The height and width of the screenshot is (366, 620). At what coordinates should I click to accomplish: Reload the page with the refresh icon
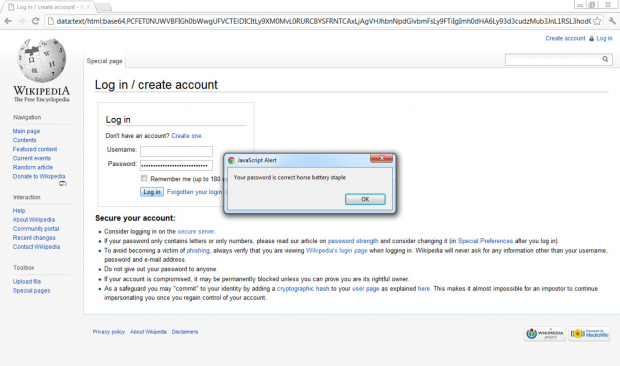coord(35,21)
